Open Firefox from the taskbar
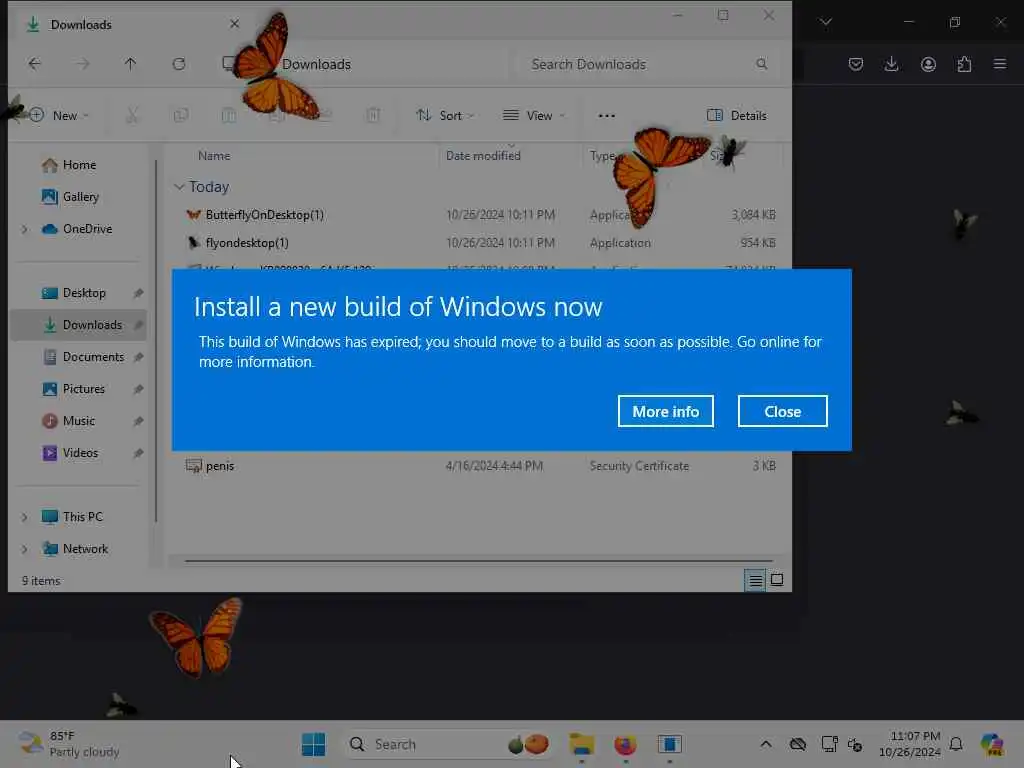This screenshot has height=768, width=1024. coord(625,744)
